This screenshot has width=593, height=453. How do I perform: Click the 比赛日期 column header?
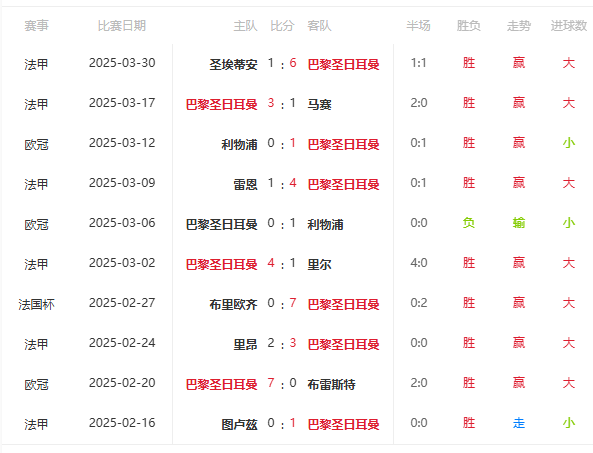pyautogui.click(x=122, y=26)
